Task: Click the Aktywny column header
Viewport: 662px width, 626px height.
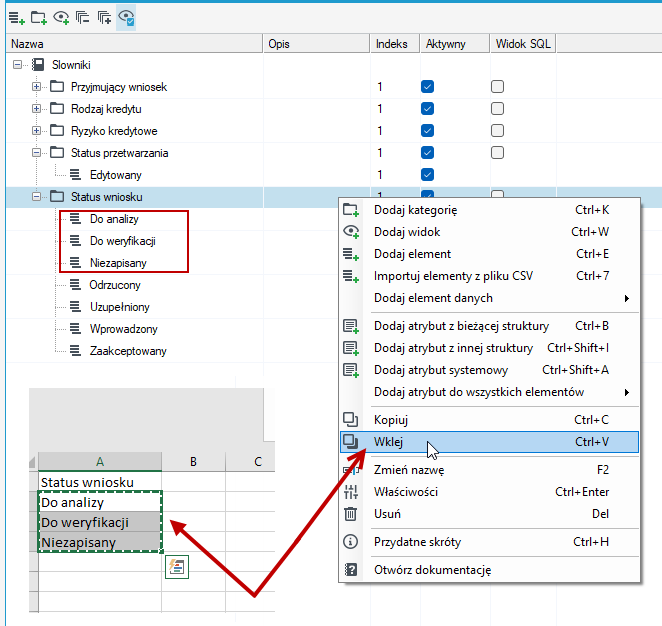Action: 455,44
